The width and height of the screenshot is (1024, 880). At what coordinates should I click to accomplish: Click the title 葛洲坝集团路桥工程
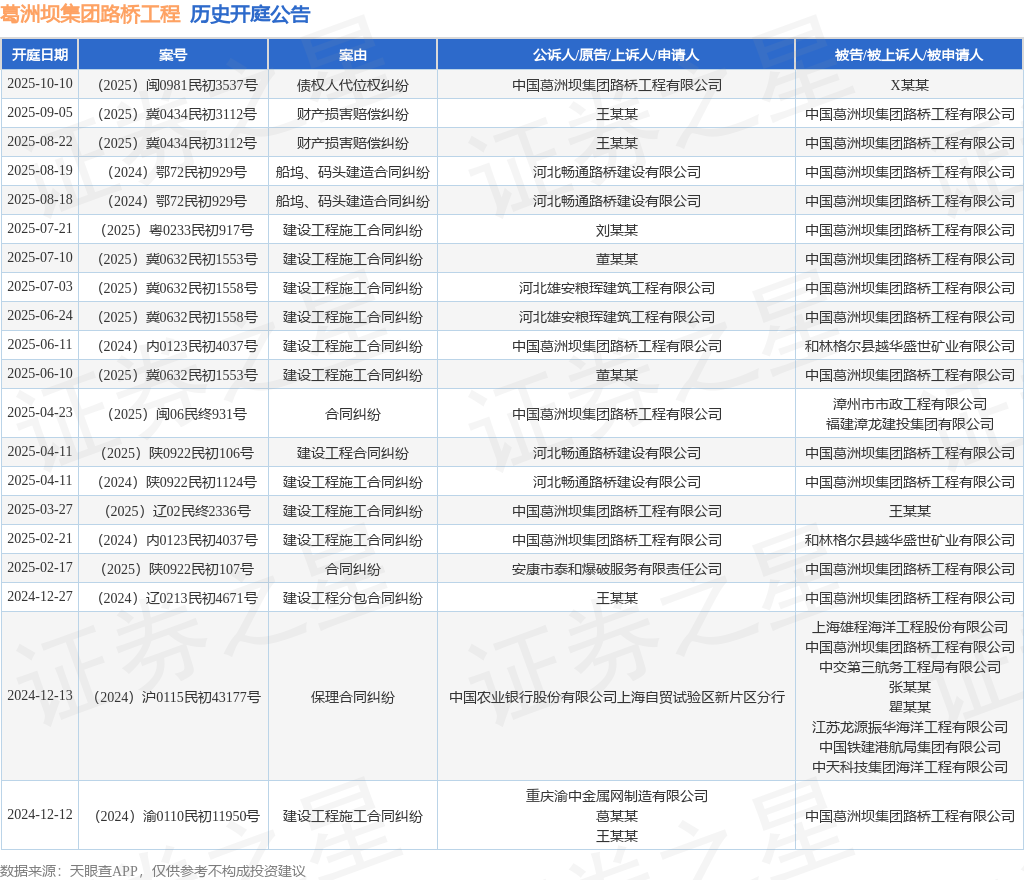point(90,14)
